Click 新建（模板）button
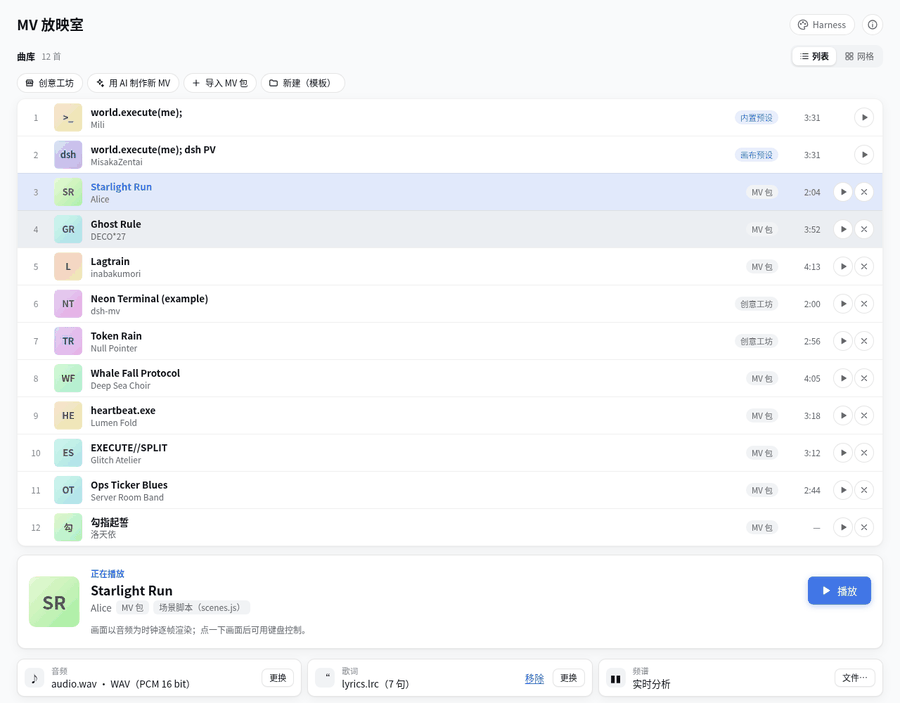This screenshot has height=703, width=900. [302, 83]
